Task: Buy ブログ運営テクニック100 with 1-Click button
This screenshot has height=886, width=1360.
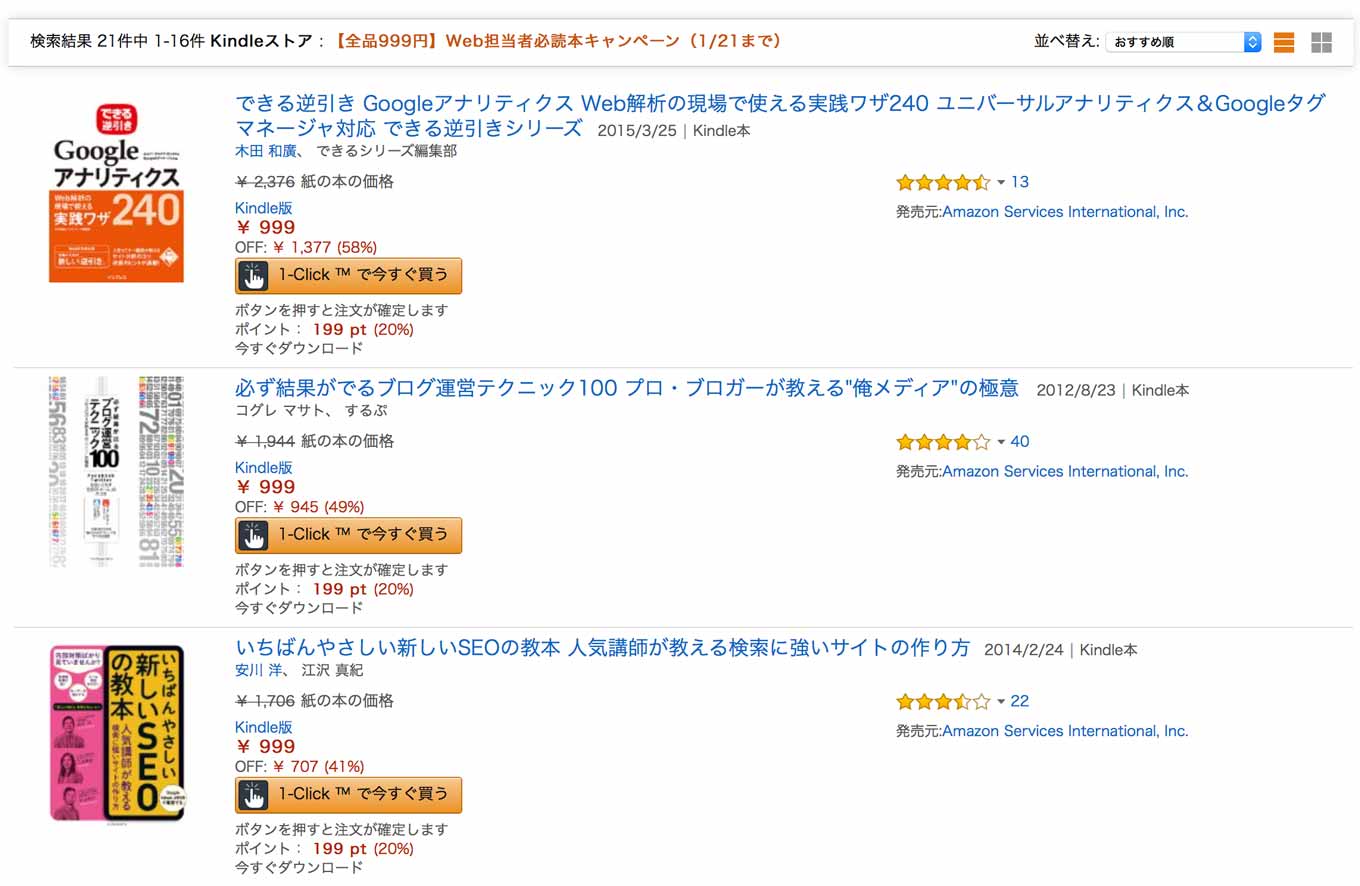Action: point(348,535)
